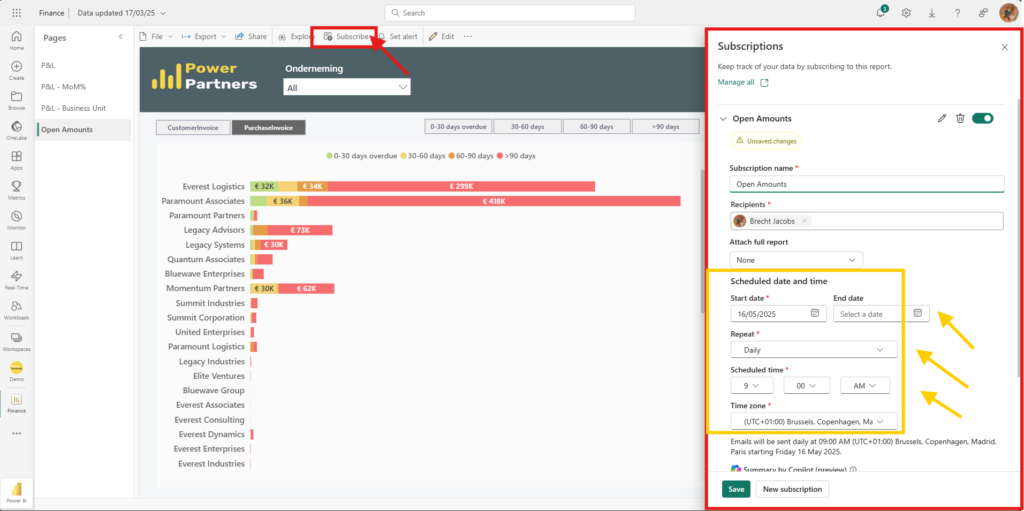Edit the Open Amounts subscription pencil icon
The height and width of the screenshot is (511, 1024).
[x=941, y=118]
